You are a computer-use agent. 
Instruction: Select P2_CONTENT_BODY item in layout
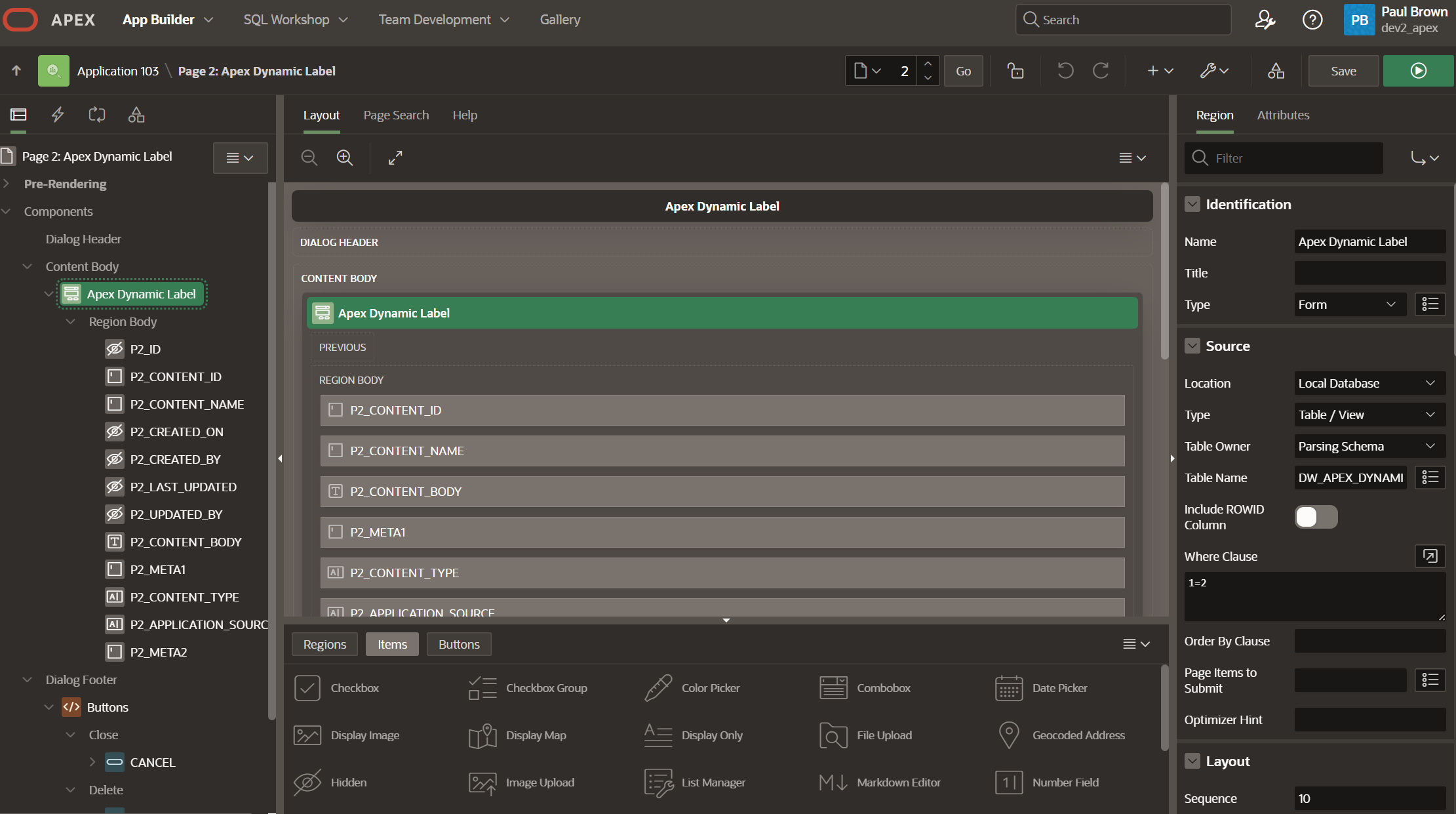(x=722, y=491)
